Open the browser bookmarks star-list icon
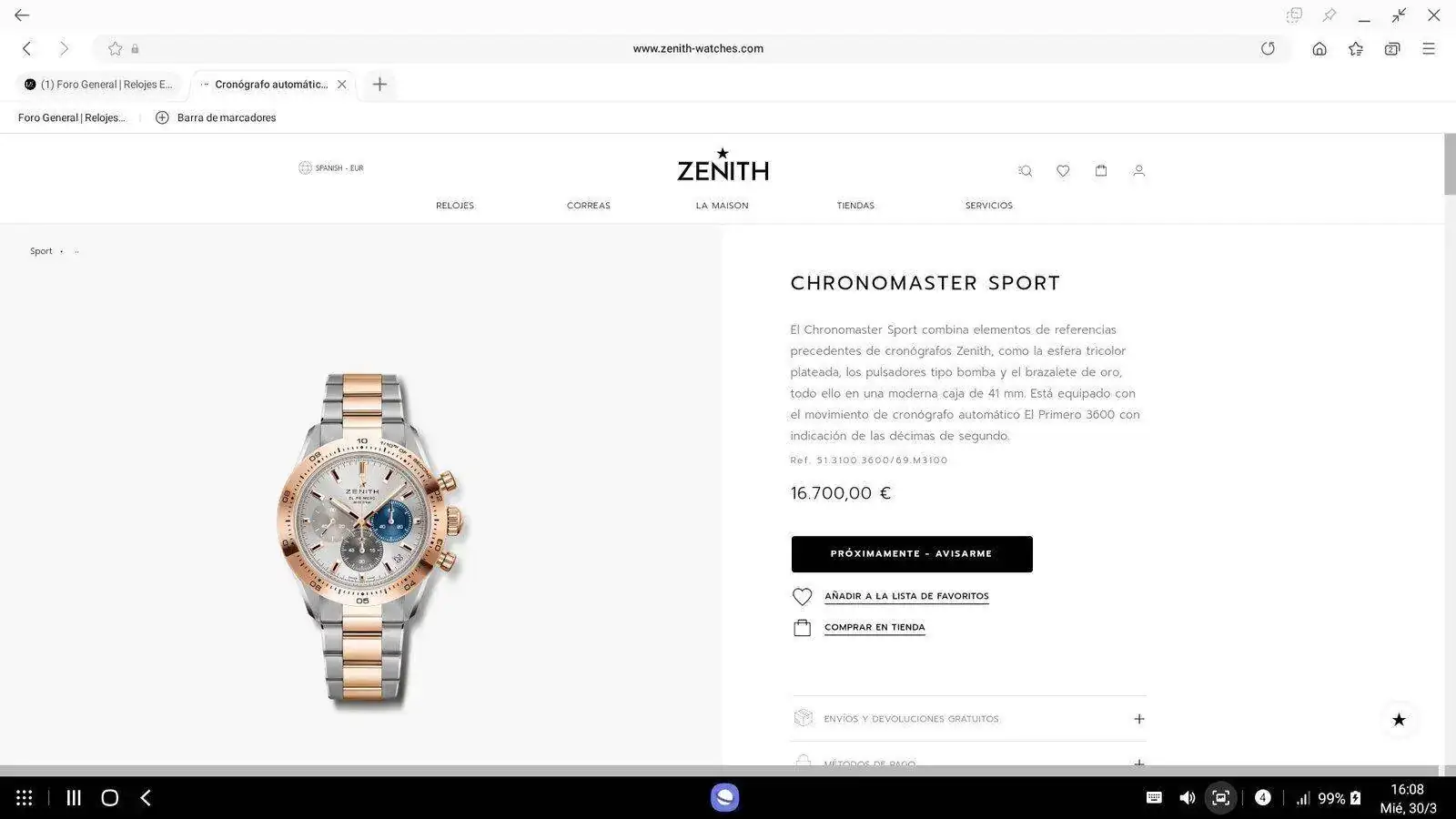The image size is (1456, 819). [x=1356, y=49]
